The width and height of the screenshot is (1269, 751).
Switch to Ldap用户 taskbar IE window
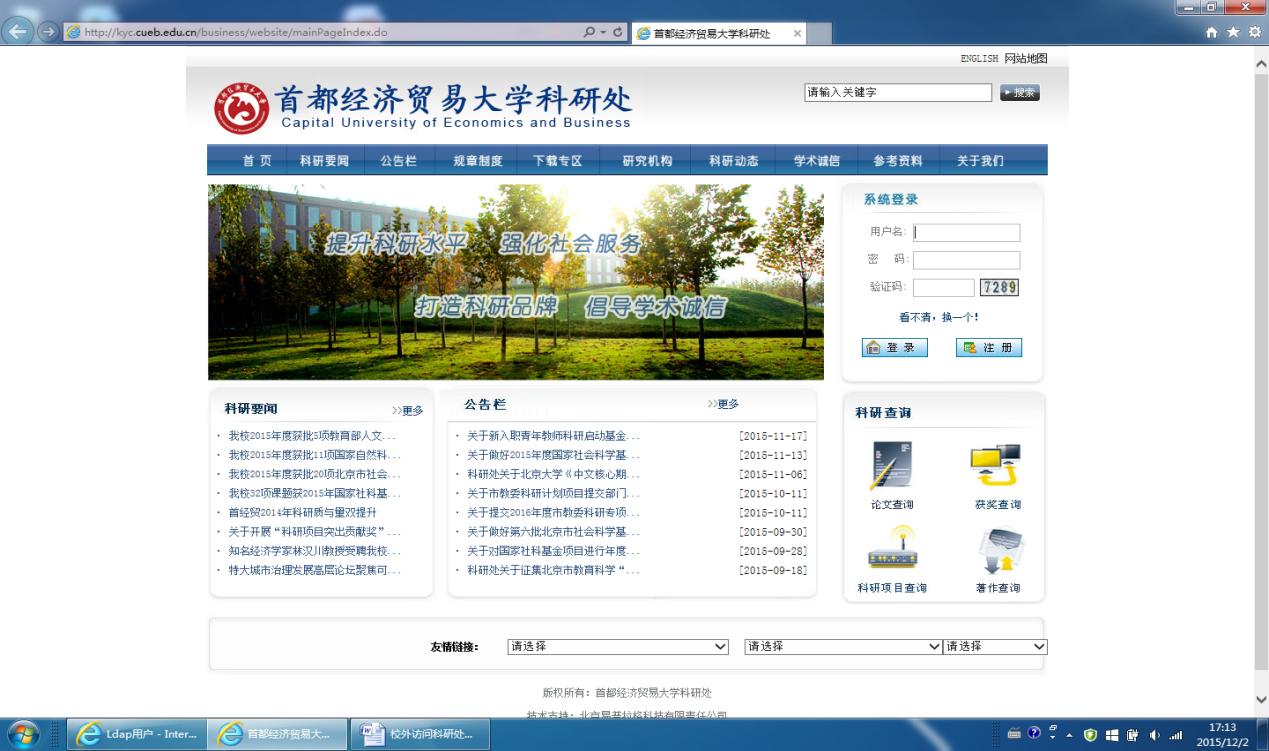137,734
